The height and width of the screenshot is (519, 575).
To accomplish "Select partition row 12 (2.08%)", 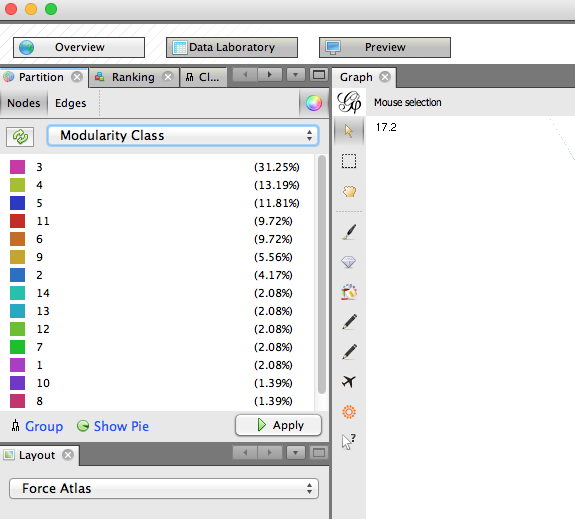I will [157, 329].
